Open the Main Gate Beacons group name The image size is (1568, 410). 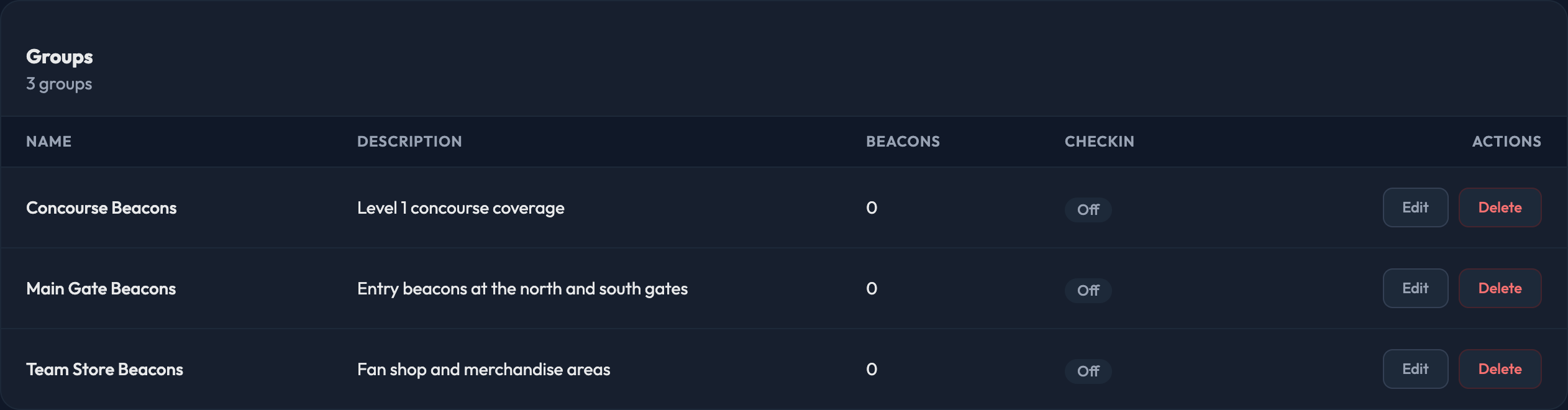101,289
